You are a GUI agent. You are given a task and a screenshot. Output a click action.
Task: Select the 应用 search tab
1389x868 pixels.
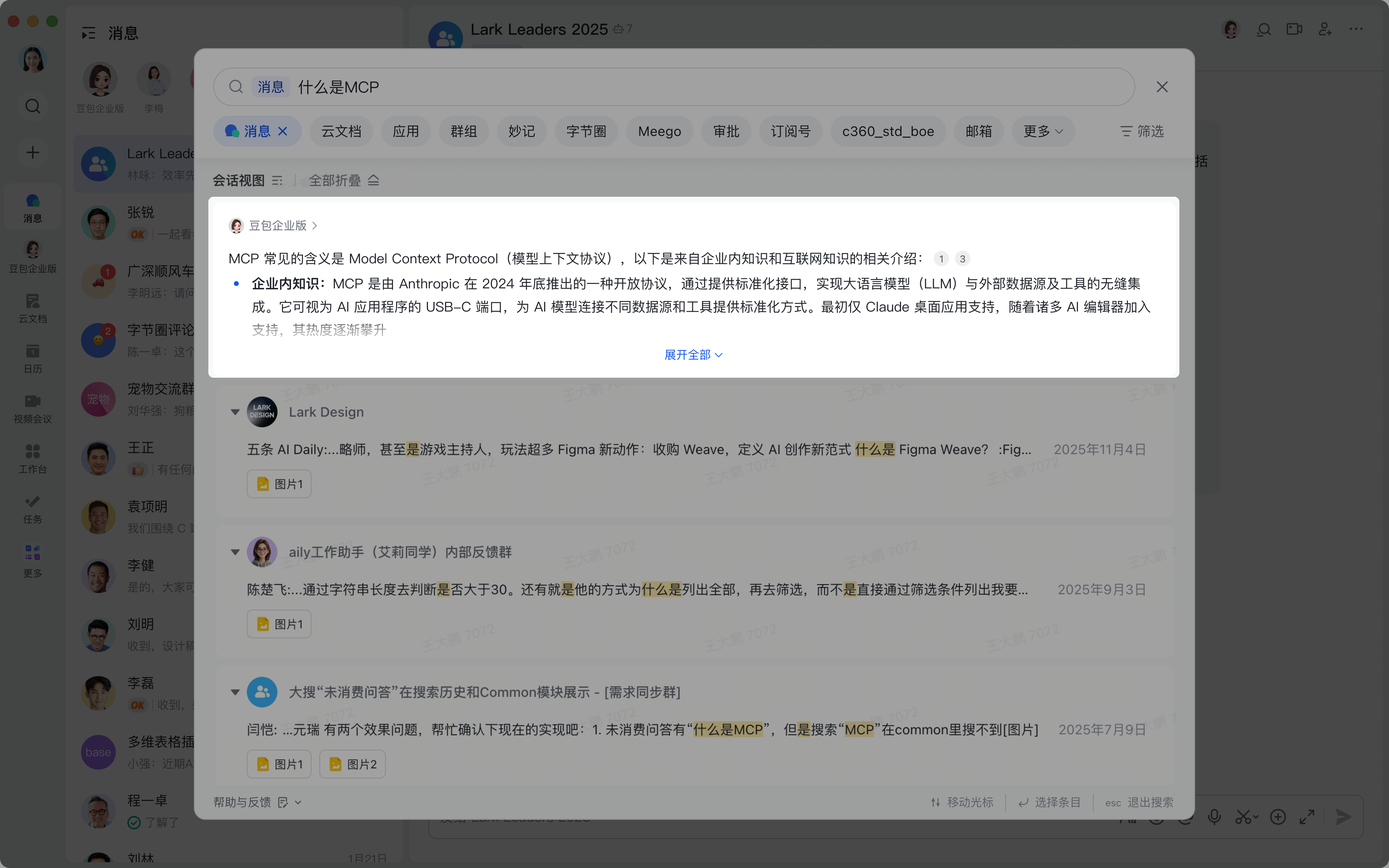click(406, 131)
